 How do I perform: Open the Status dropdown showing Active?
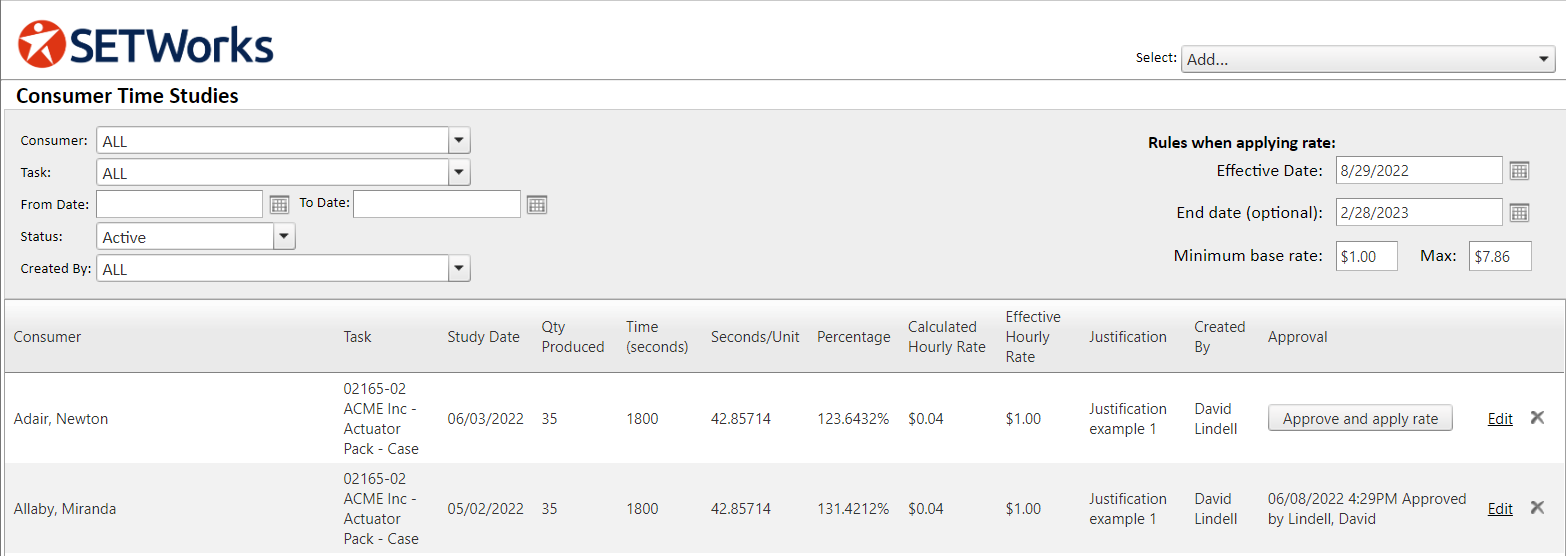(x=284, y=237)
